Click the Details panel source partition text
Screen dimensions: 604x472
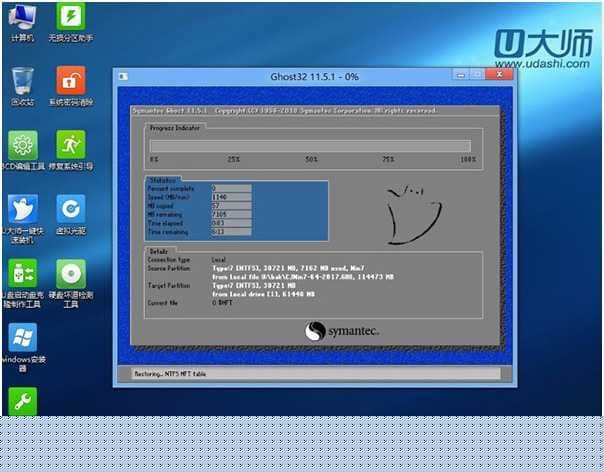(x=300, y=270)
